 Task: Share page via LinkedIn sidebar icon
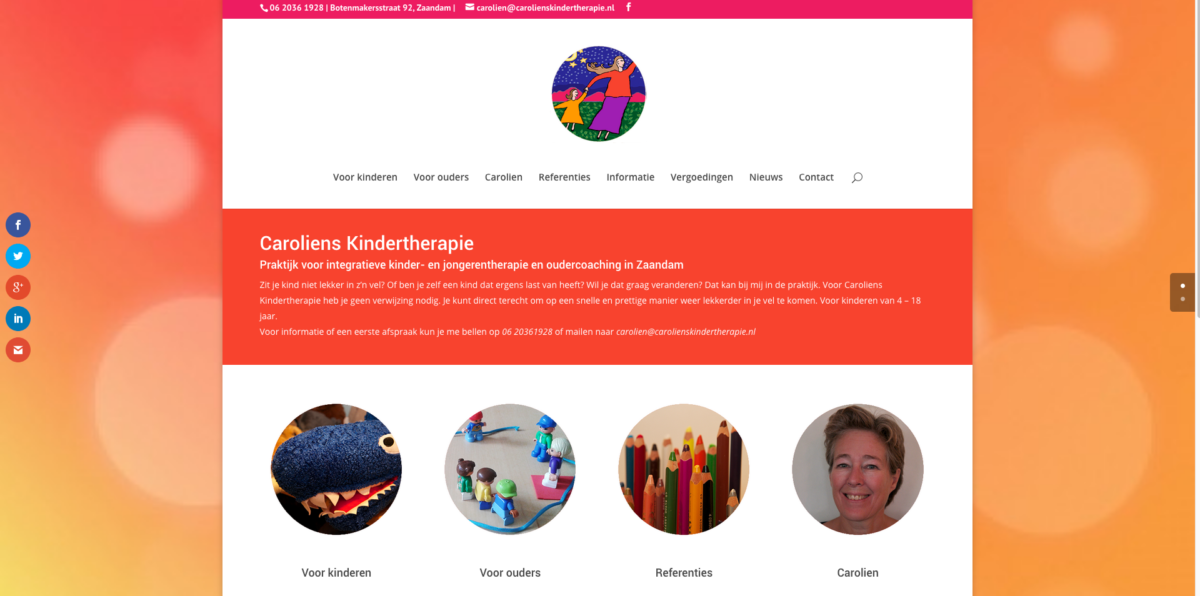coord(18,319)
